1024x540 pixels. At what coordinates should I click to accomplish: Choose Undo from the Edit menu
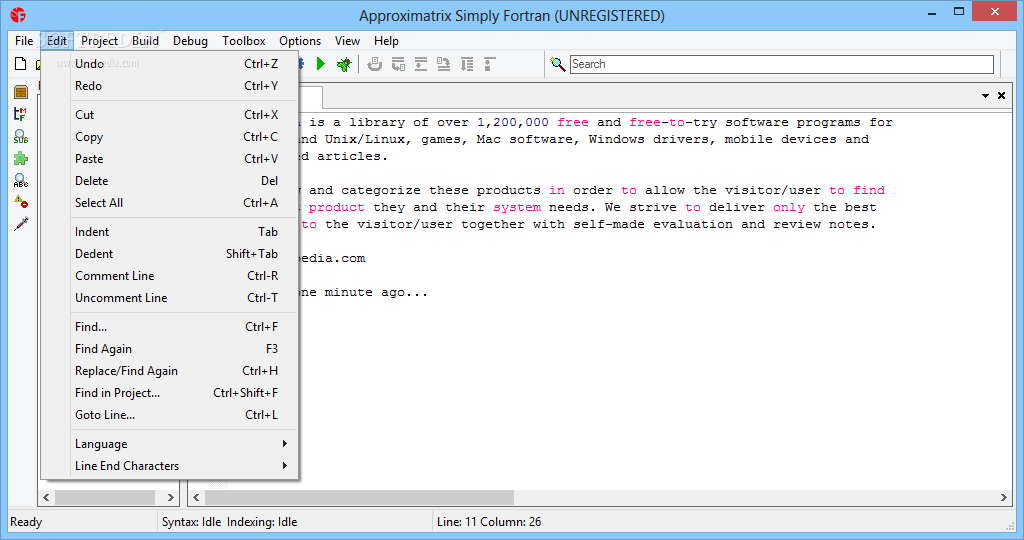pyautogui.click(x=182, y=63)
